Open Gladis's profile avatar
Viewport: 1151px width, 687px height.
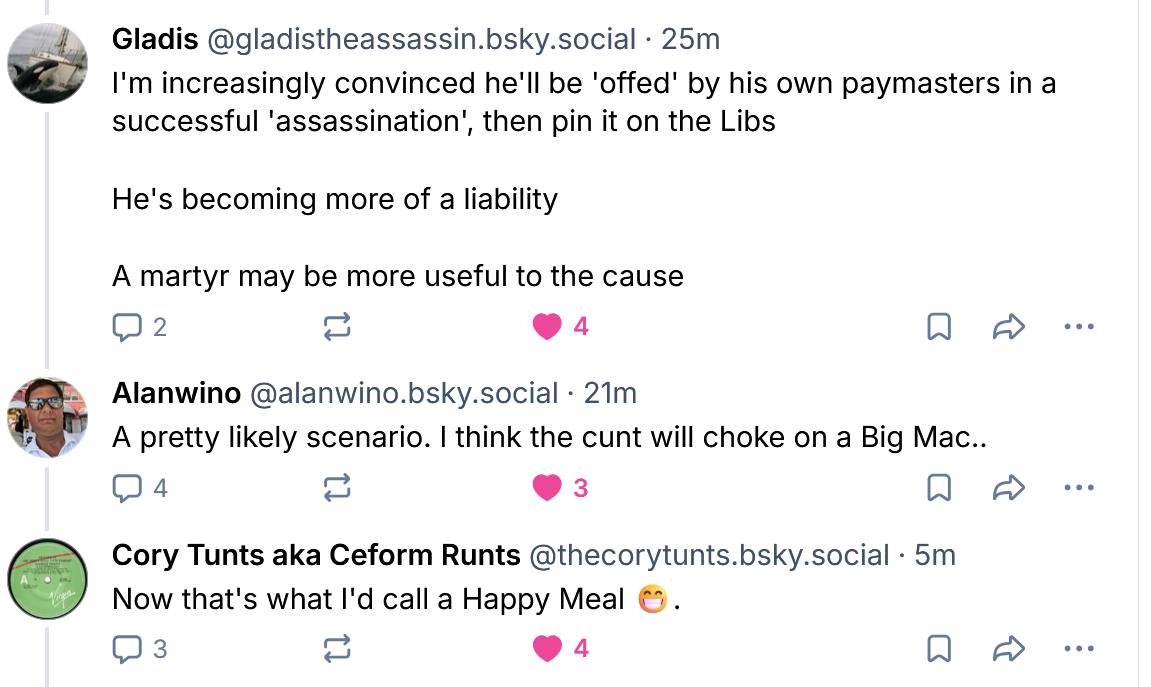[48, 62]
